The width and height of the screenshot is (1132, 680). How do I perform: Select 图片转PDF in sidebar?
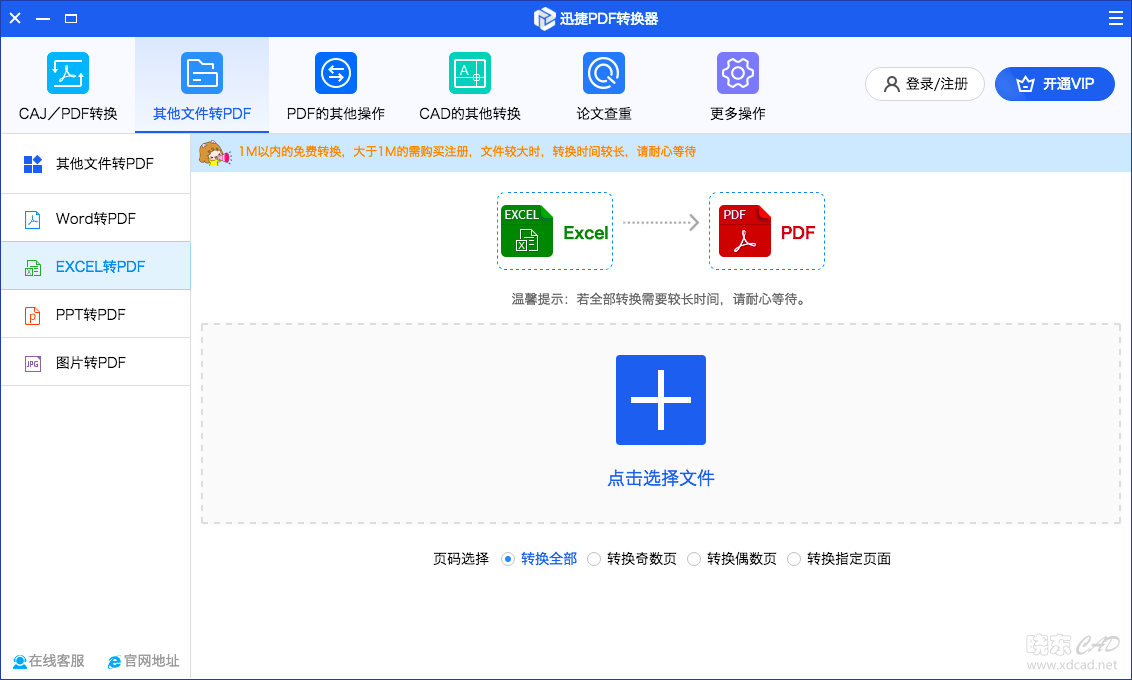tap(95, 362)
